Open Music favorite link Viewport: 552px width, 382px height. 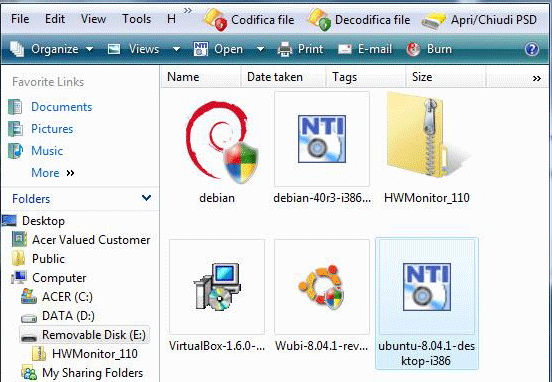click(47, 151)
